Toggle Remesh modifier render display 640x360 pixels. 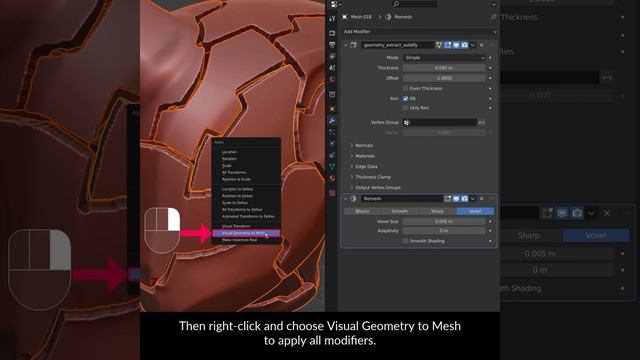pos(464,198)
